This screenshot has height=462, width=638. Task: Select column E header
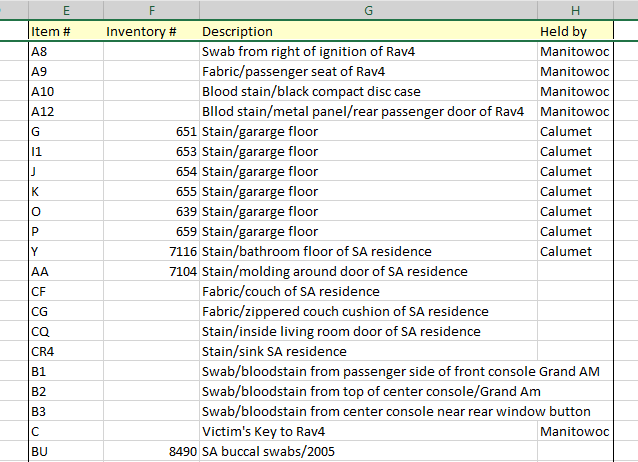[x=65, y=9]
